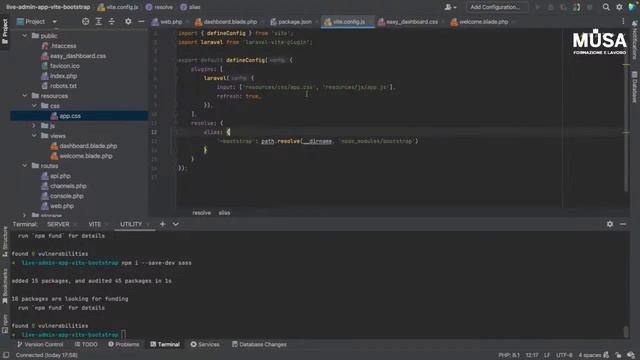
Task: Click the alias breadcrumb under editor
Action: [224, 213]
